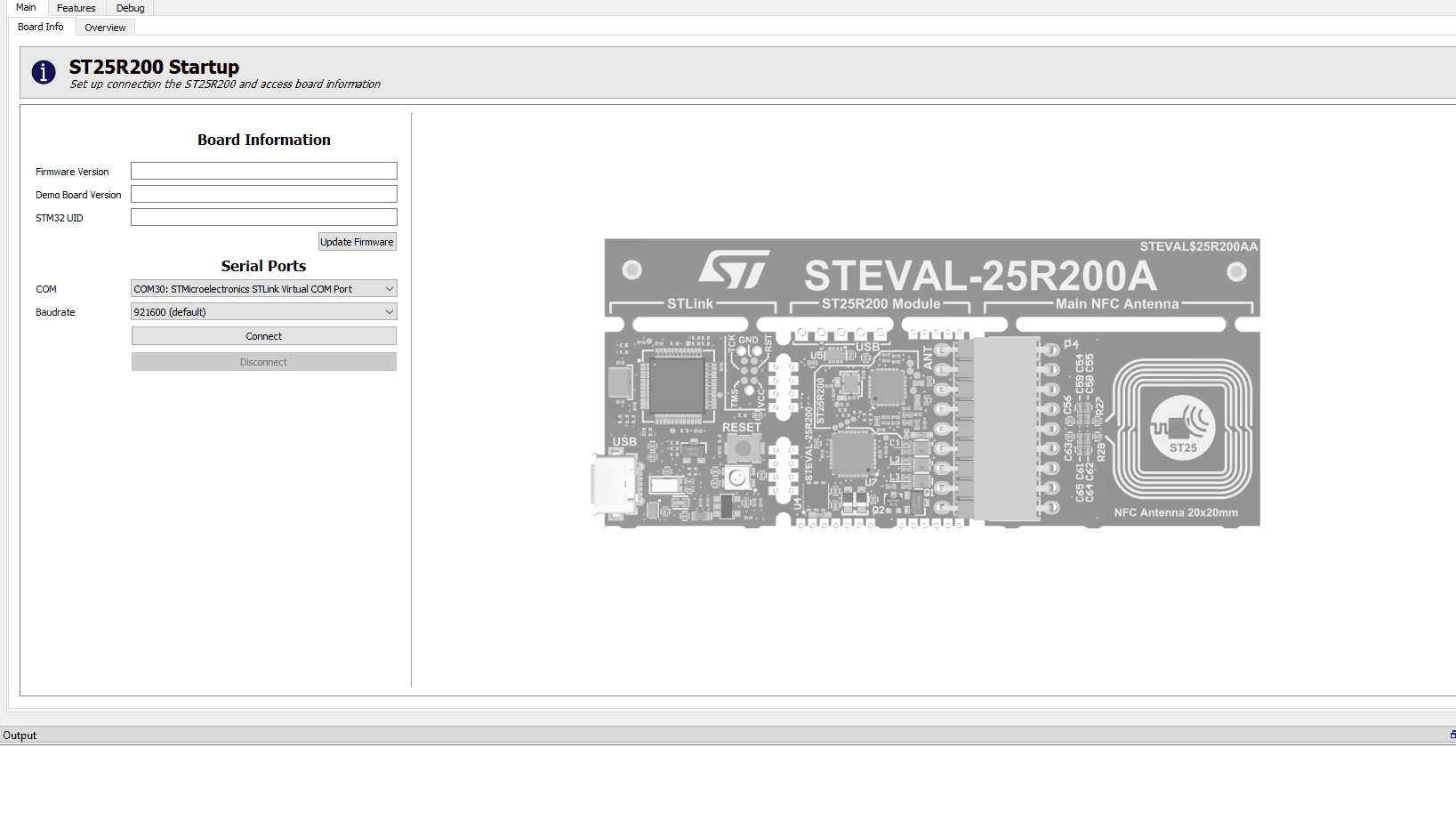1456x820 pixels.
Task: Click the Serial Ports heading
Action: 263,266
